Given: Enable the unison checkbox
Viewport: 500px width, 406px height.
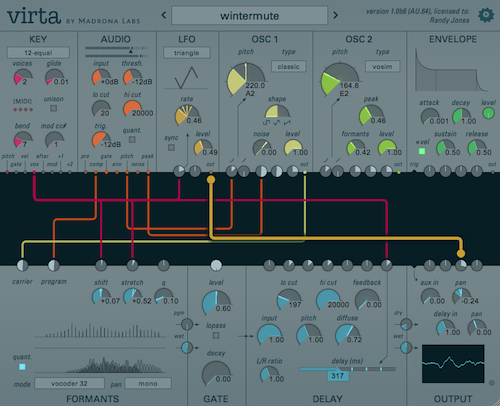Looking at the screenshot, I should (53, 108).
